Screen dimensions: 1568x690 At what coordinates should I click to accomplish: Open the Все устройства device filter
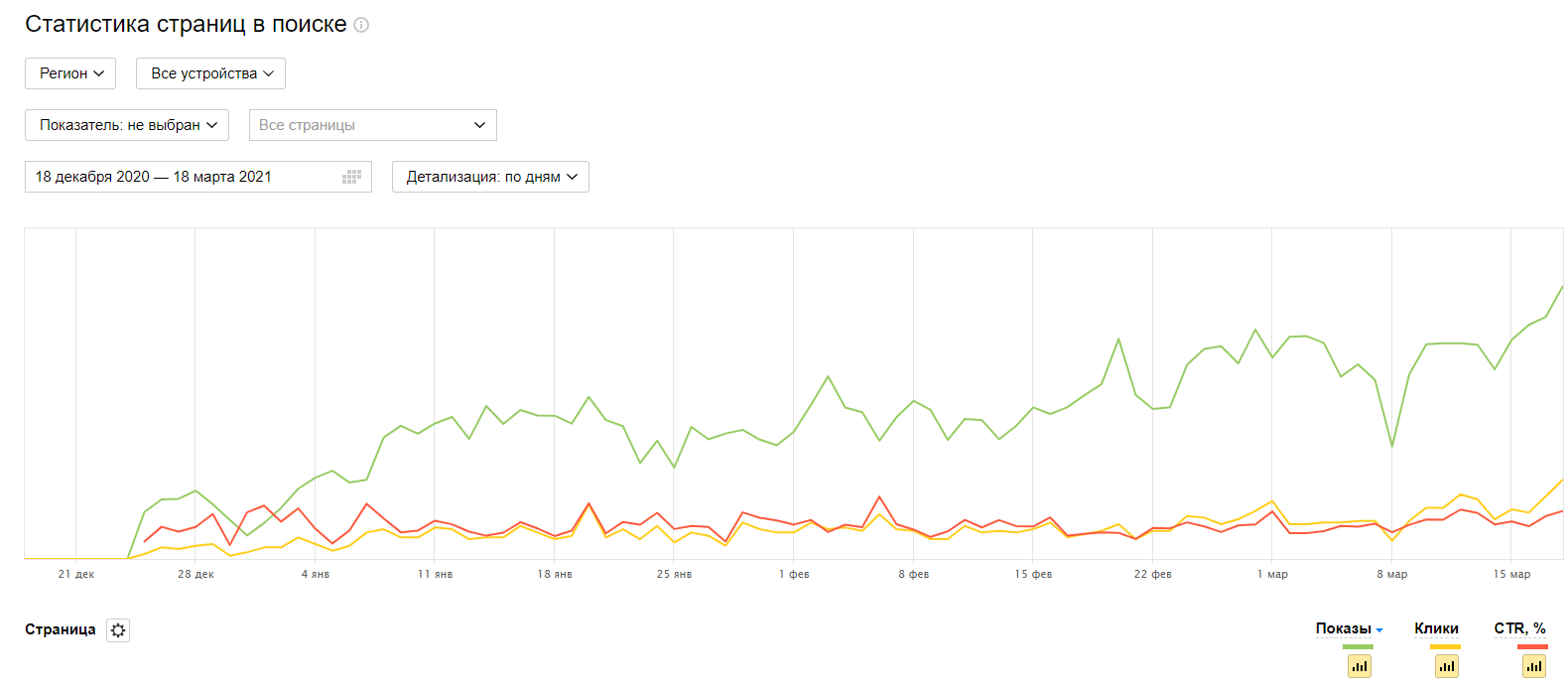(x=210, y=73)
